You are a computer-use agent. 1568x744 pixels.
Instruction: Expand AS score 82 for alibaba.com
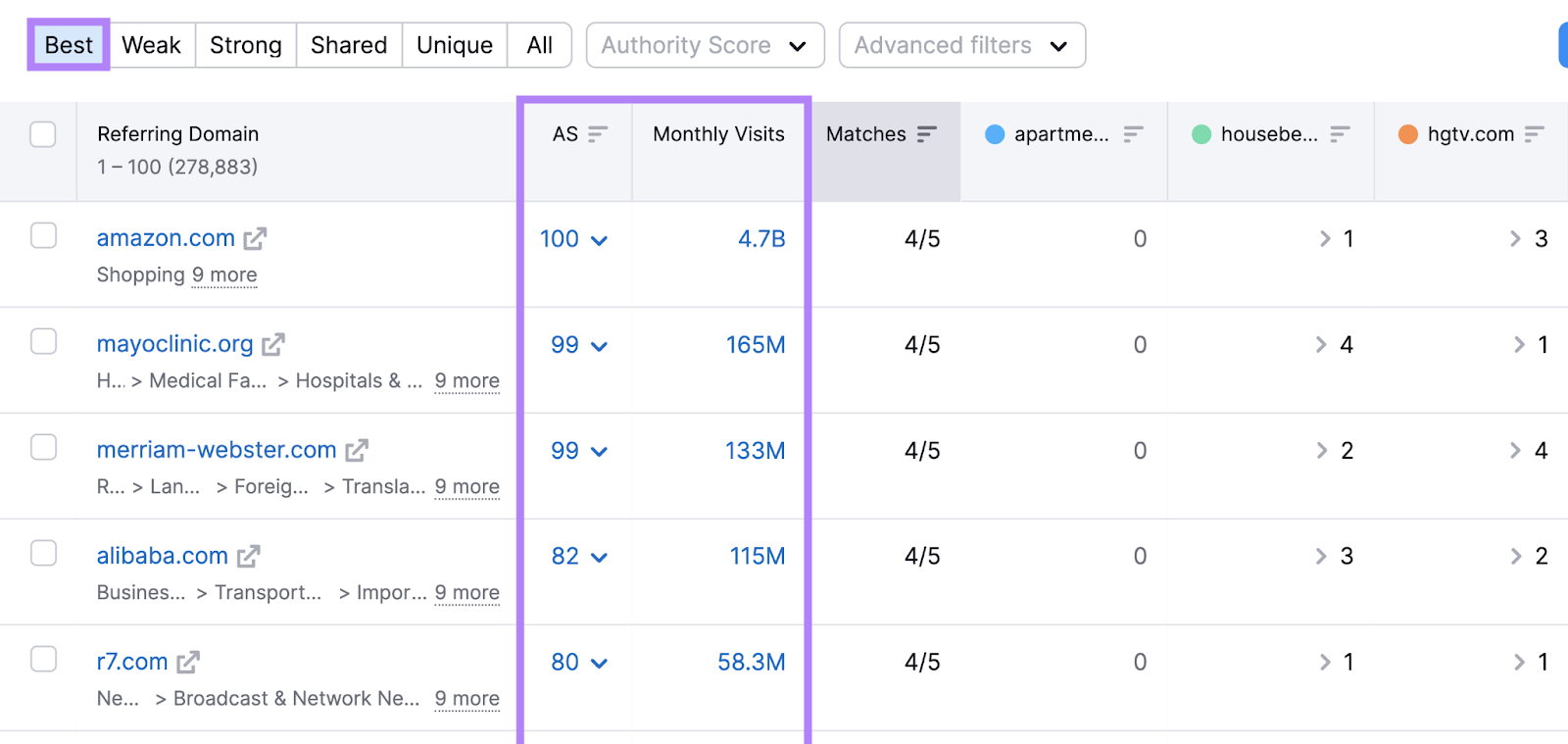pyautogui.click(x=579, y=557)
